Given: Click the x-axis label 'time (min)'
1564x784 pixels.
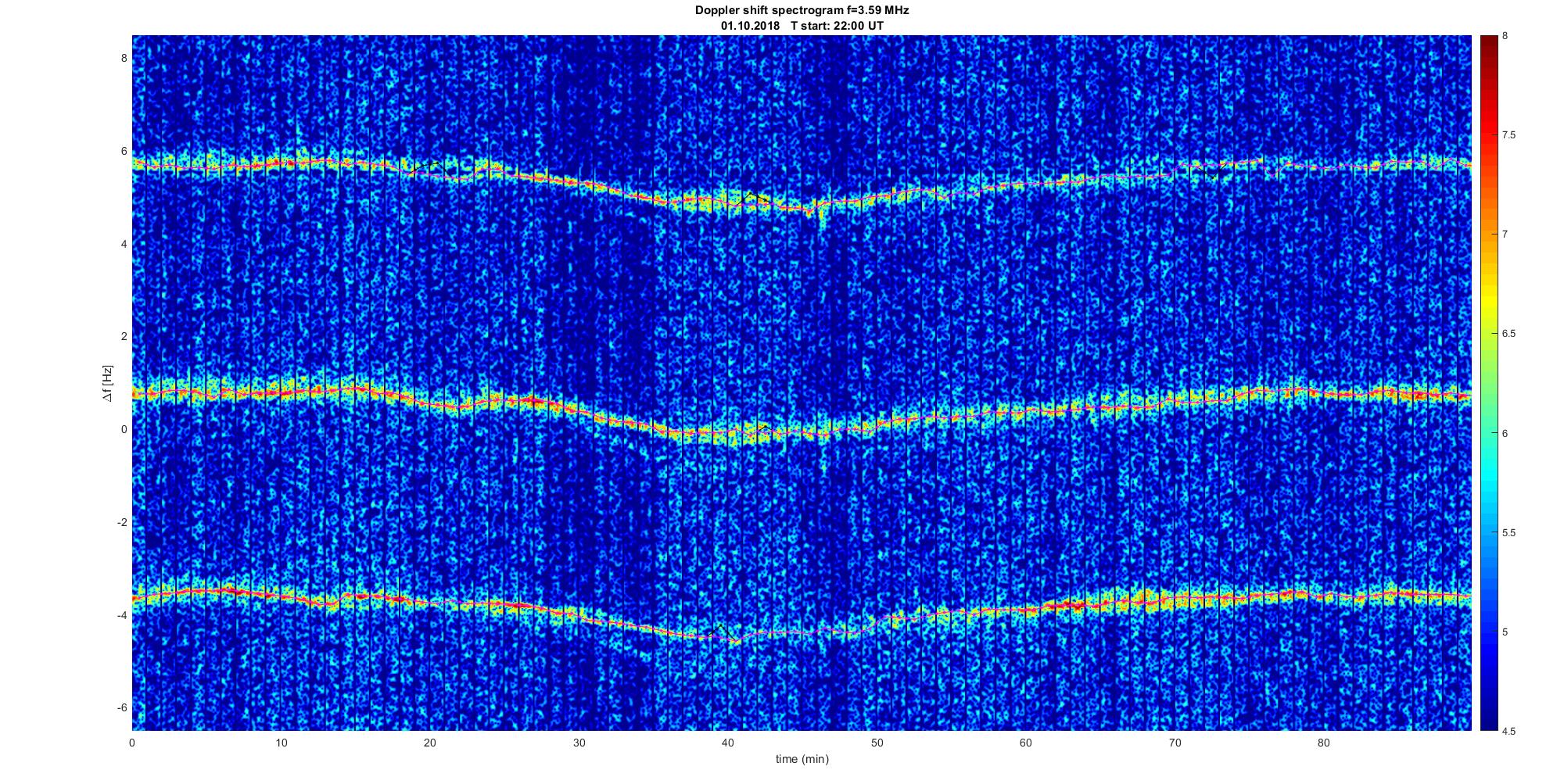Looking at the screenshot, I should click(x=802, y=759).
